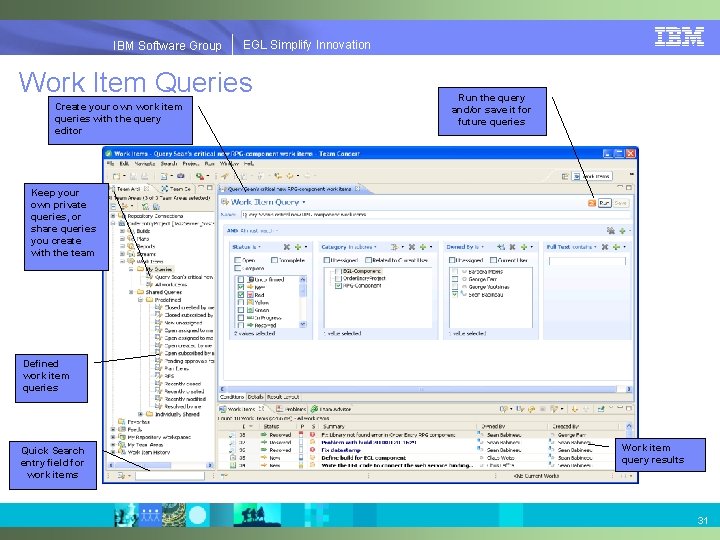The width and height of the screenshot is (720, 540).
Task: Switch to the Team Advisor tab
Action: coord(332,409)
